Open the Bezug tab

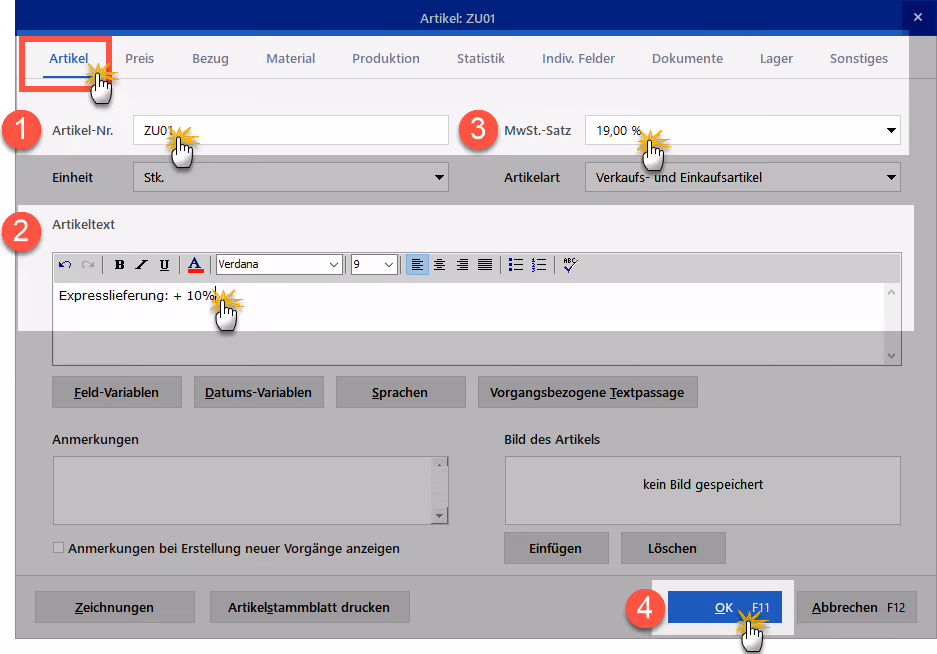point(210,59)
